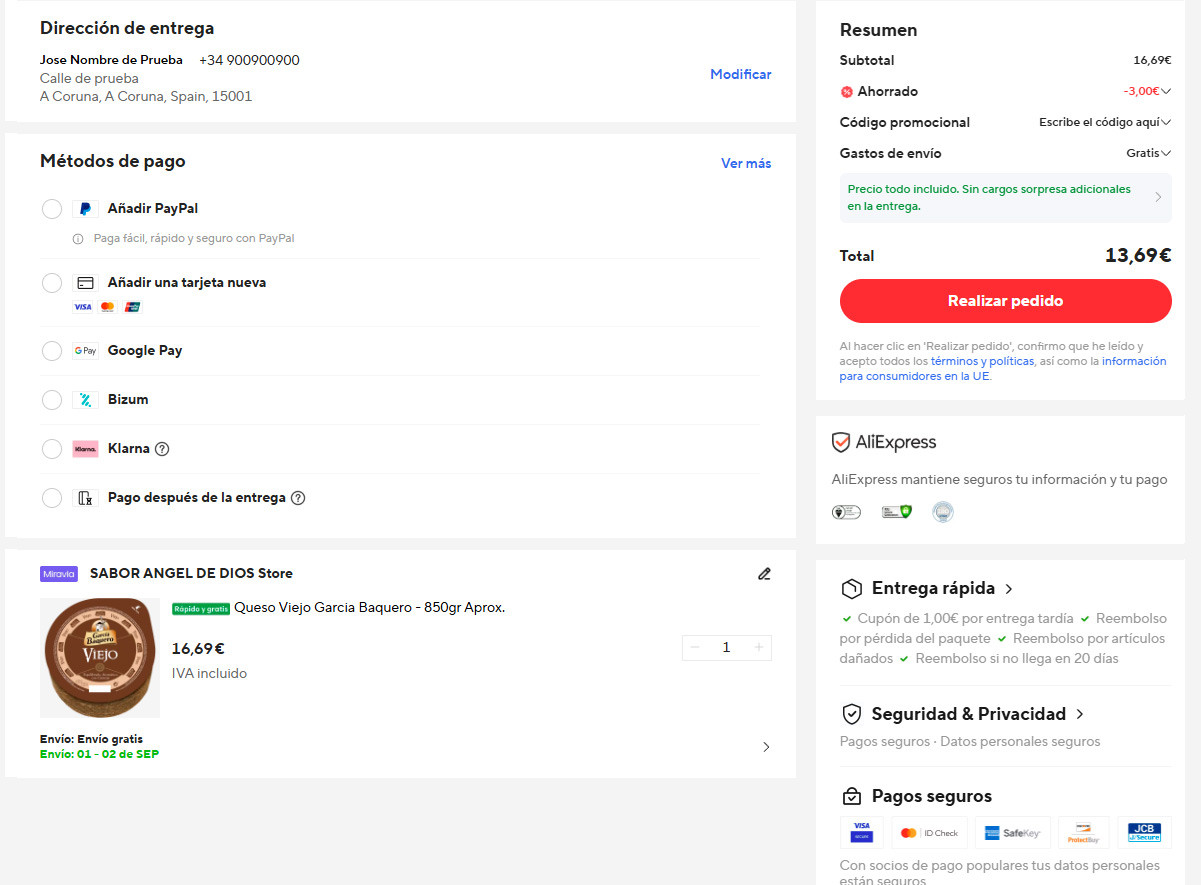The image size is (1201, 885).
Task: Click the Rápido y gratis badge
Action: (201, 608)
